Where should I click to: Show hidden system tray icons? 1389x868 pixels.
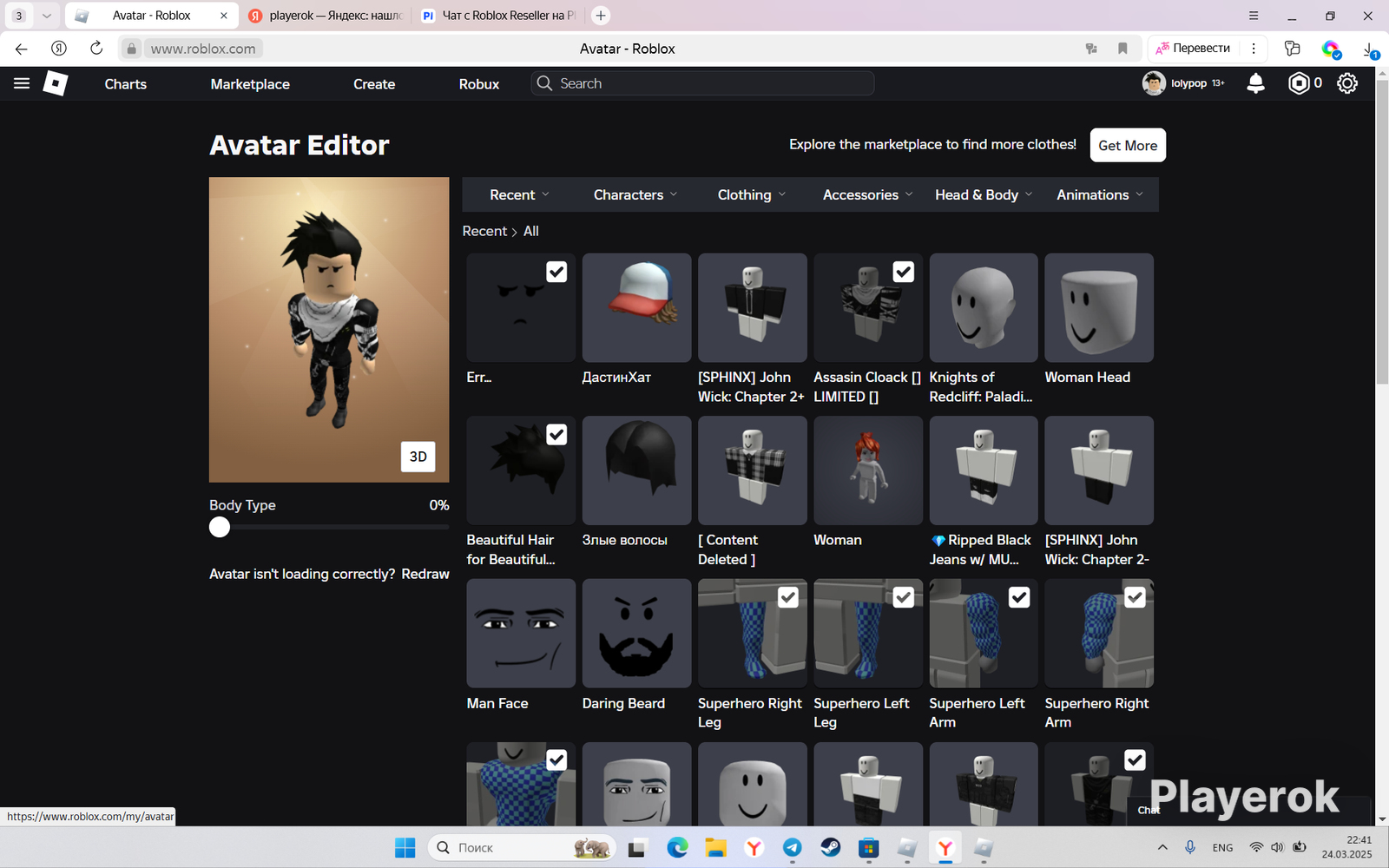(1162, 847)
